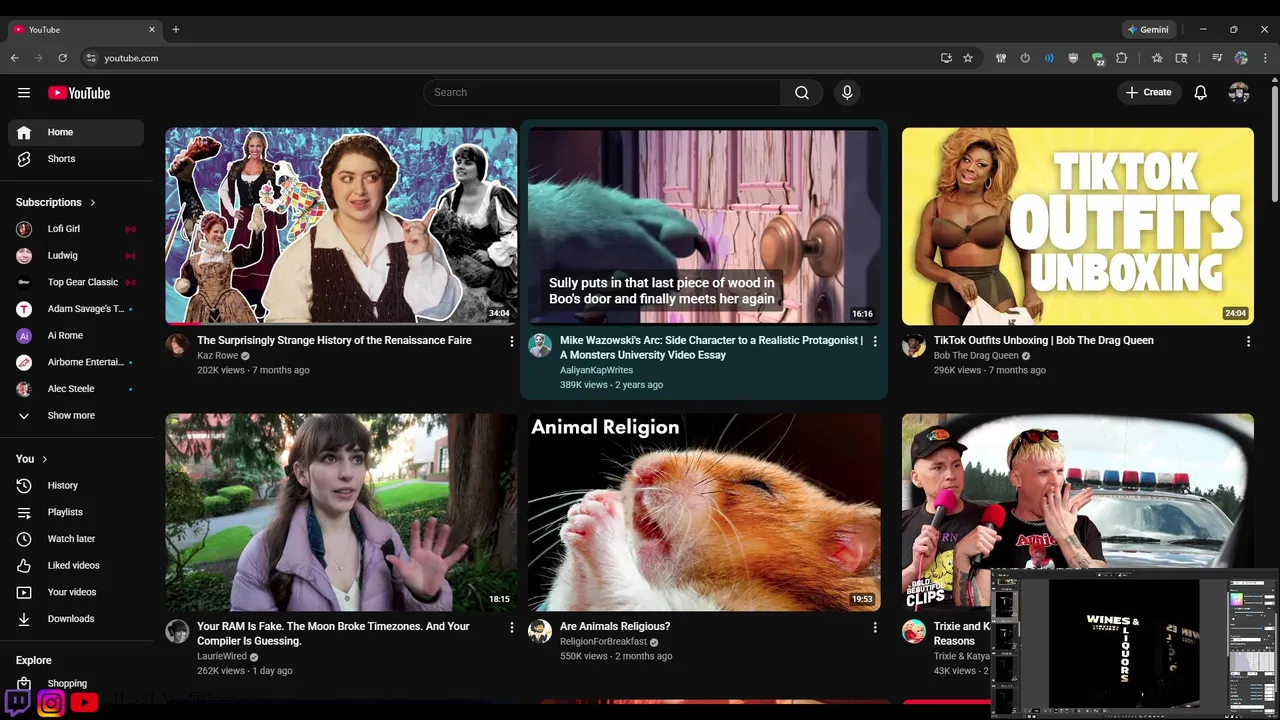The height and width of the screenshot is (720, 1280).
Task: Open Ludwig subscription
Action: click(x=76, y=256)
